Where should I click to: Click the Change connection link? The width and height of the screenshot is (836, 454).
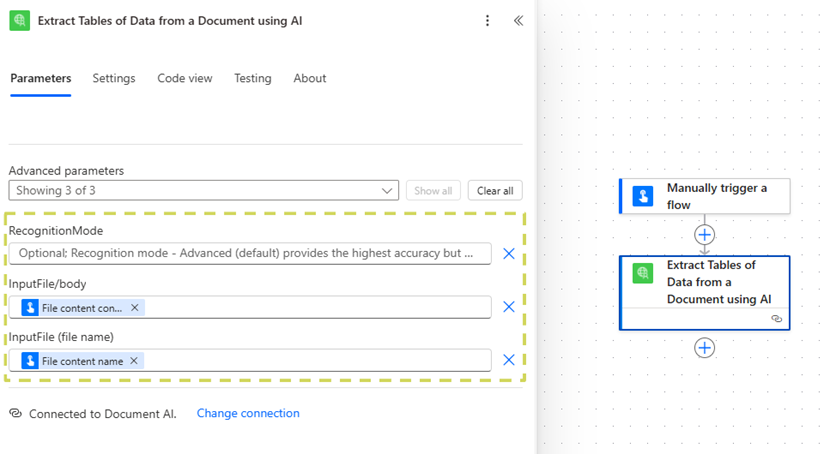[248, 413]
